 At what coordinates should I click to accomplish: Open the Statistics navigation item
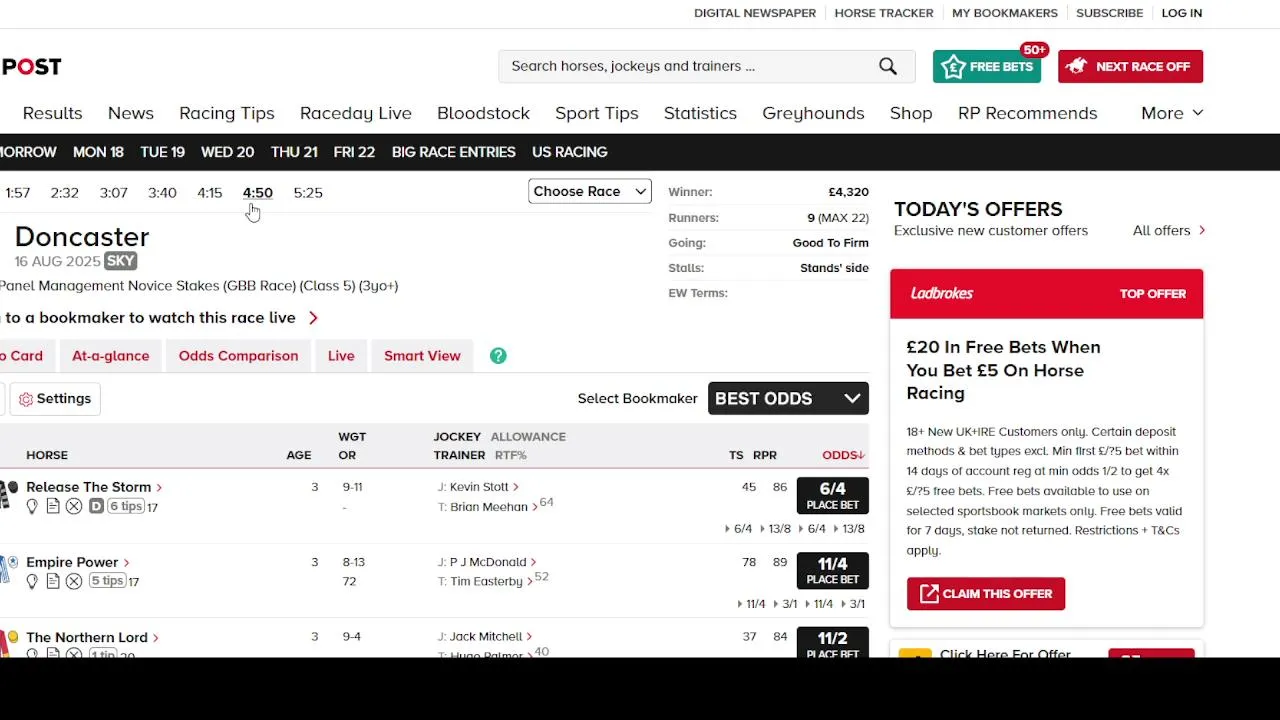(700, 113)
